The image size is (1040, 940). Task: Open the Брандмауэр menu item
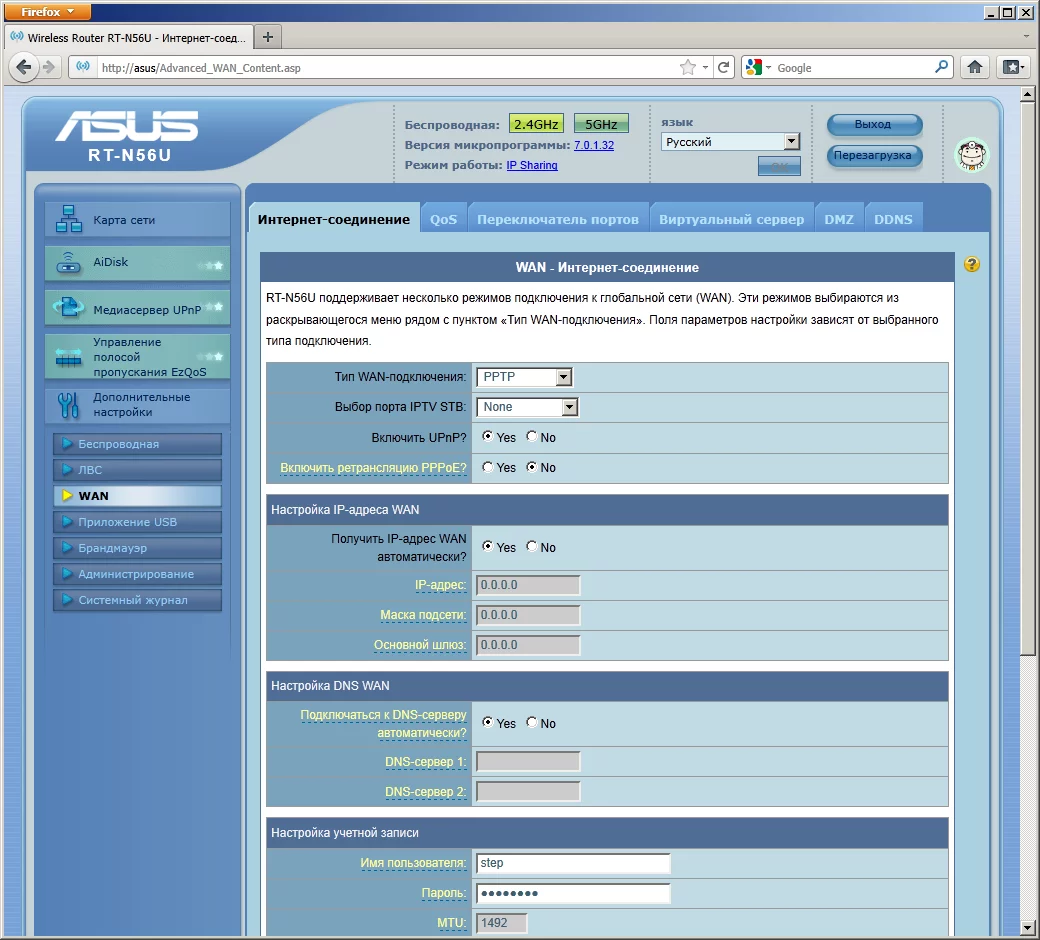[x=137, y=548]
